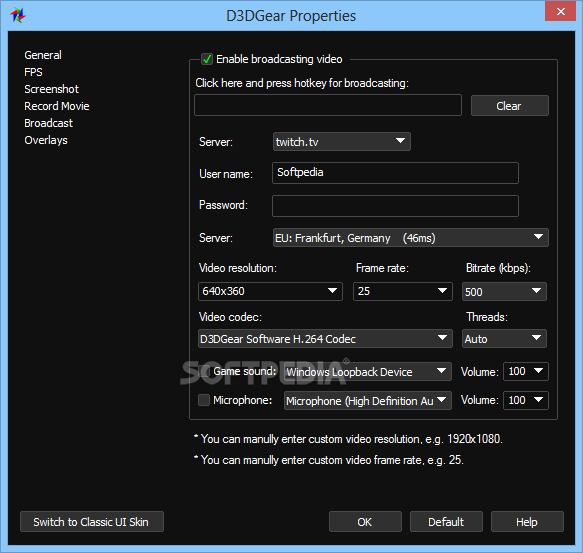Open the Threads Auto dropdown
583x553 pixels.
point(504,339)
